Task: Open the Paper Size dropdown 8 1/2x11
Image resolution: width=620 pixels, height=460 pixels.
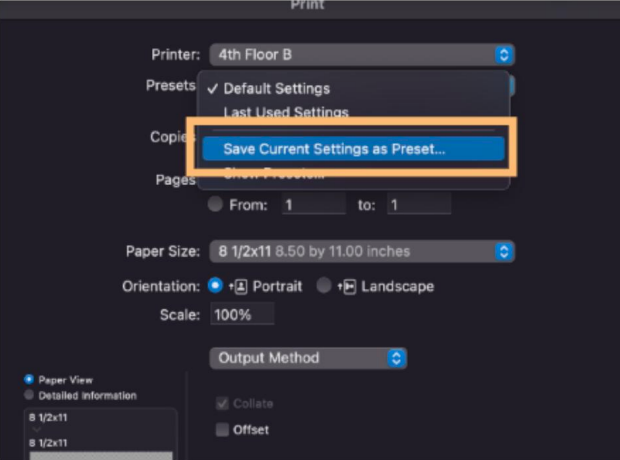Action: pos(362,251)
